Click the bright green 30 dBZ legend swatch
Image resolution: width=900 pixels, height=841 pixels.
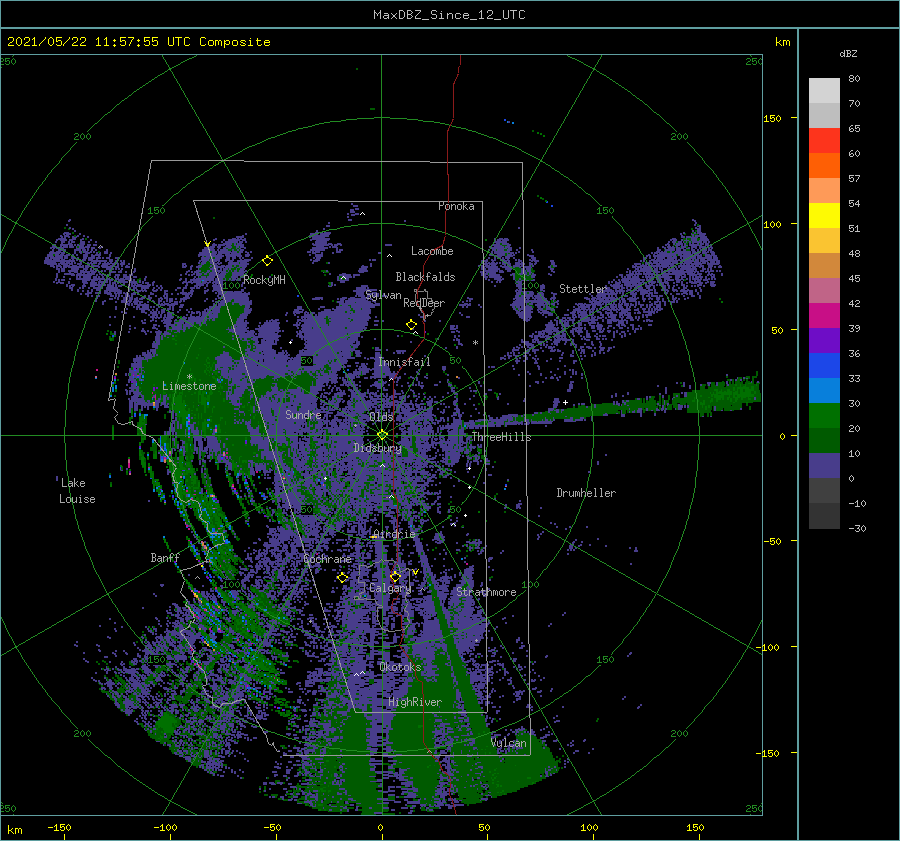[824, 416]
